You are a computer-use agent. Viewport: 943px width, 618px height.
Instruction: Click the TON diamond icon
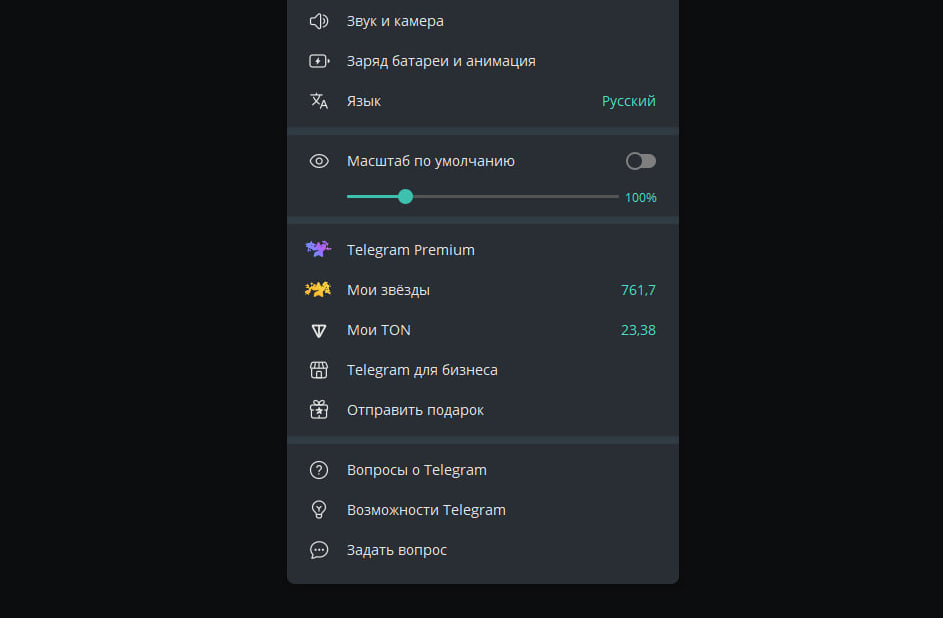click(319, 330)
